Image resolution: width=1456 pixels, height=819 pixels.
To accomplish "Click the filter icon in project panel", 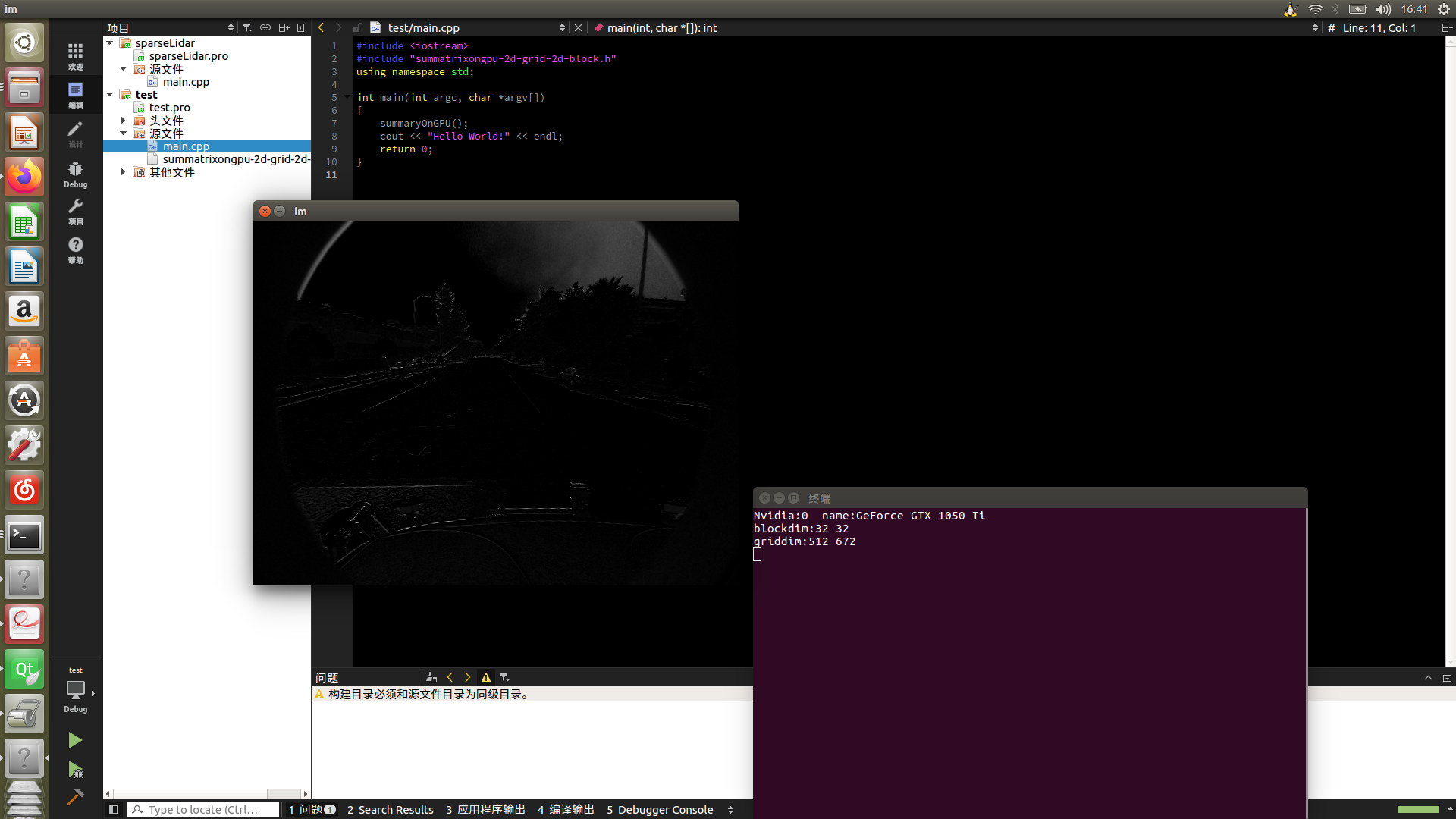I will tap(247, 28).
